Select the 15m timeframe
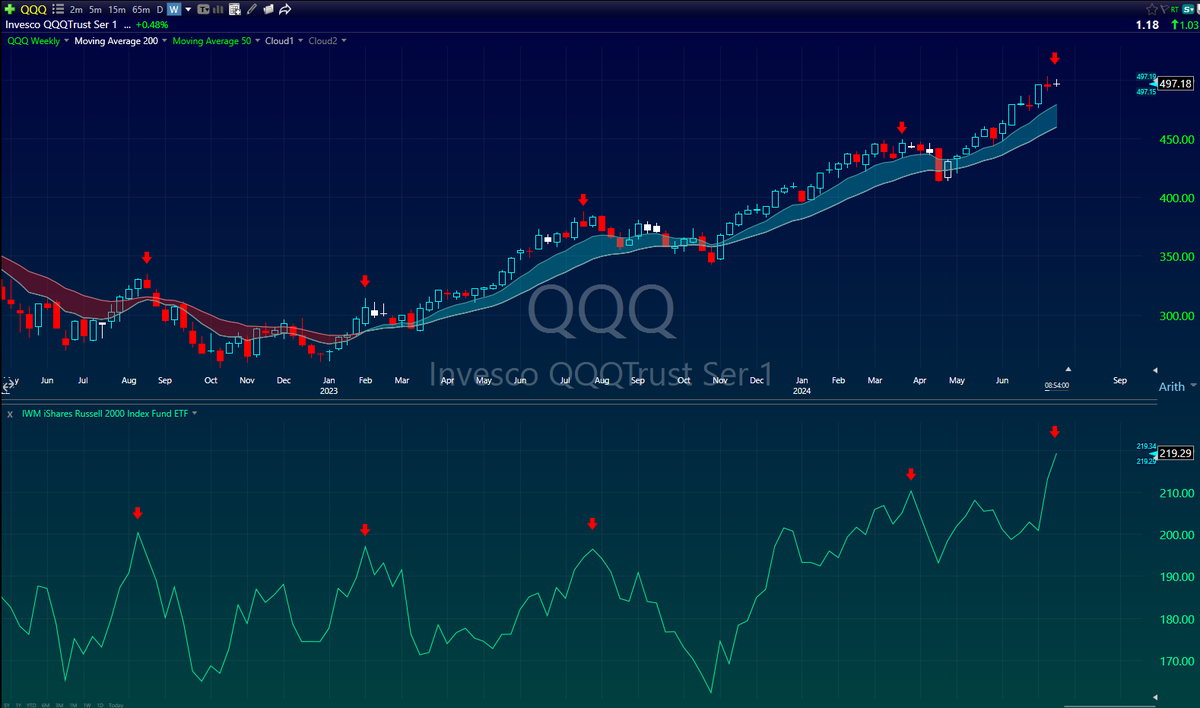The image size is (1200, 708). click(x=116, y=9)
